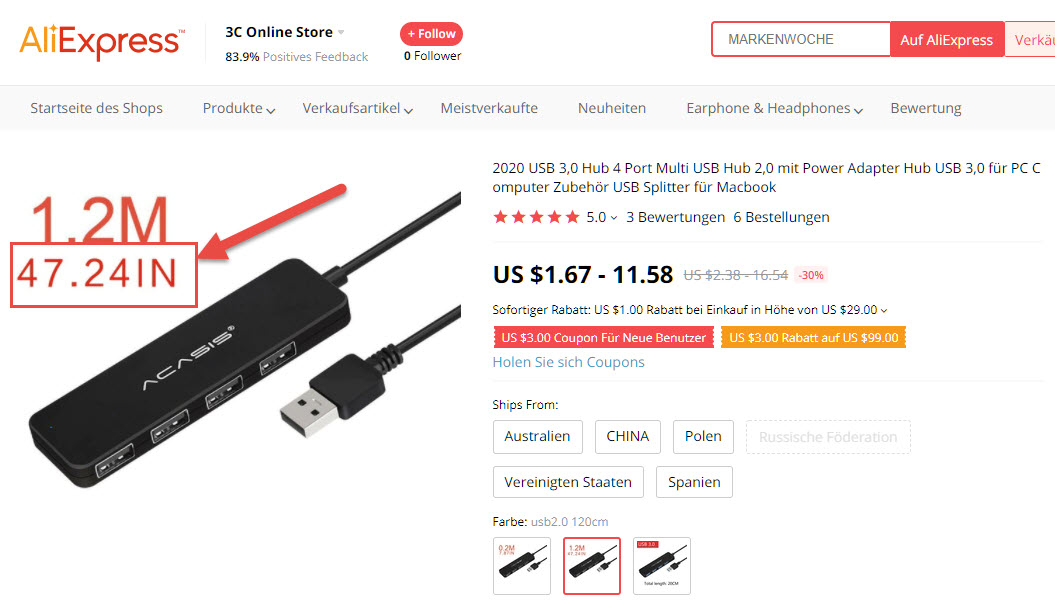The height and width of the screenshot is (604, 1055).
Task: Expand Earphone & Headphones menu
Action: tap(774, 108)
